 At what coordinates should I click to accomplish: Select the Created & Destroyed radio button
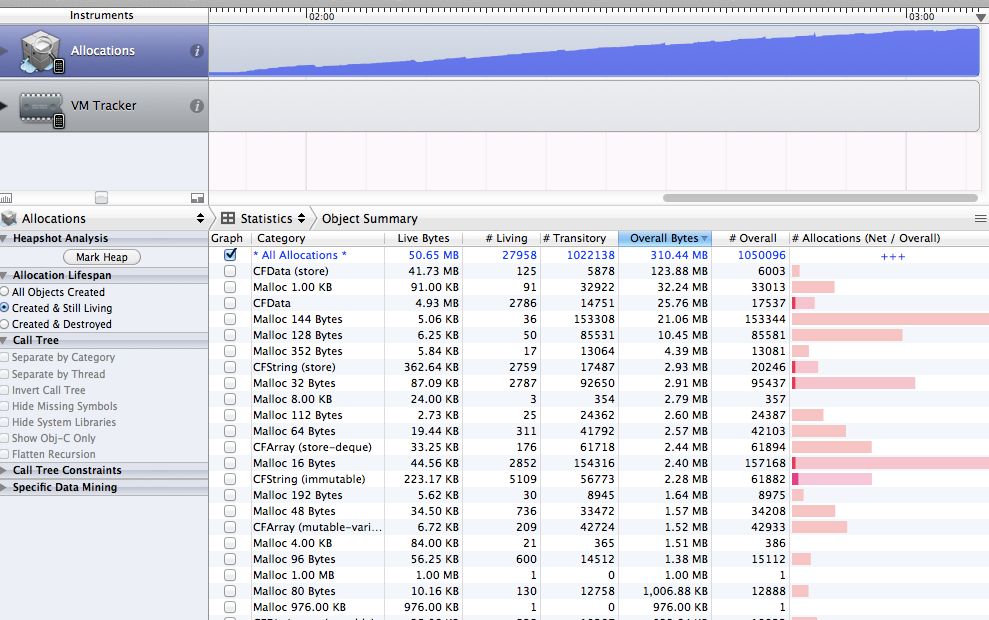(x=4, y=324)
